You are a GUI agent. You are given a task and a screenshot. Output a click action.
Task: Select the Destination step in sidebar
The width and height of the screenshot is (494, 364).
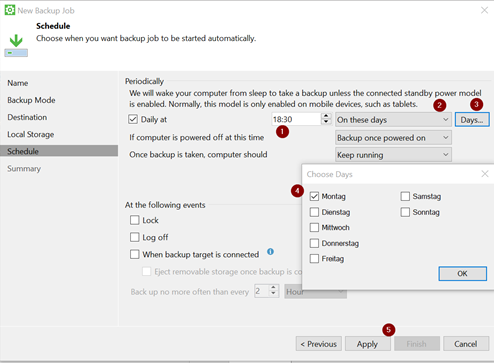[x=27, y=117]
